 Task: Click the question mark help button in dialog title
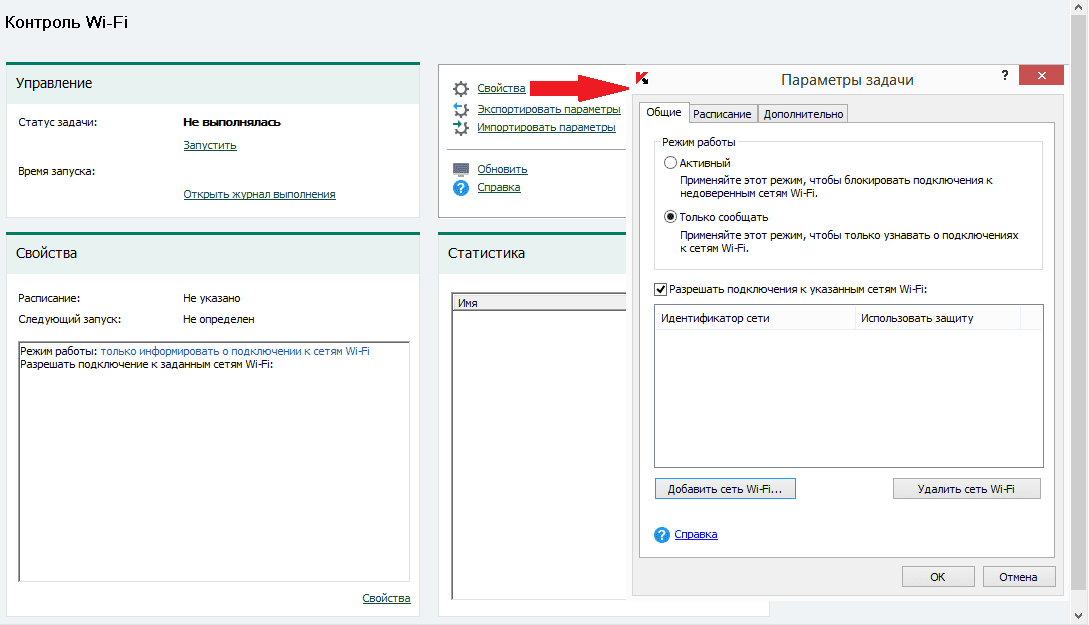click(x=1005, y=75)
